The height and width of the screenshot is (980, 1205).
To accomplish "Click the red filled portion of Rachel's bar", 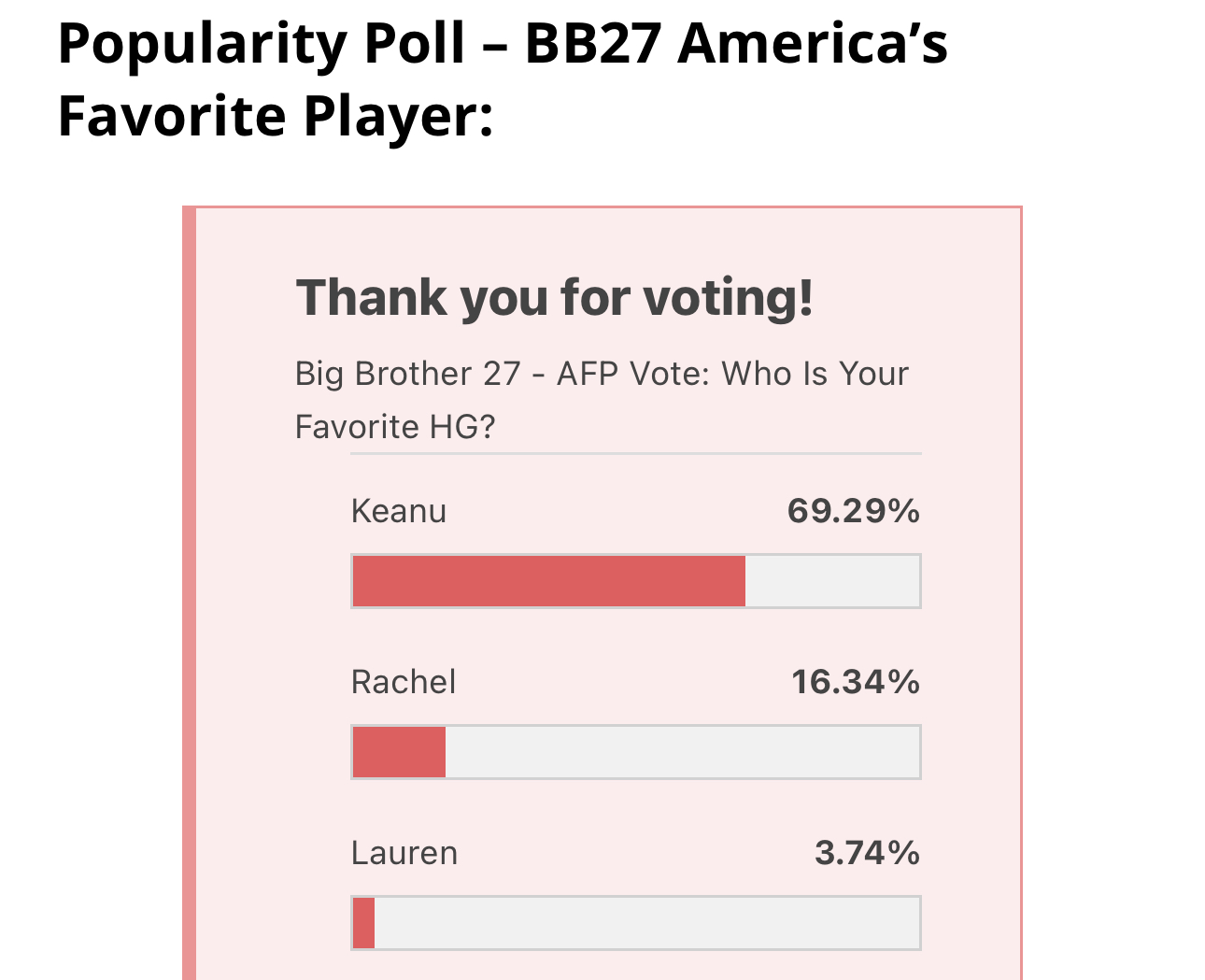I will [x=399, y=752].
